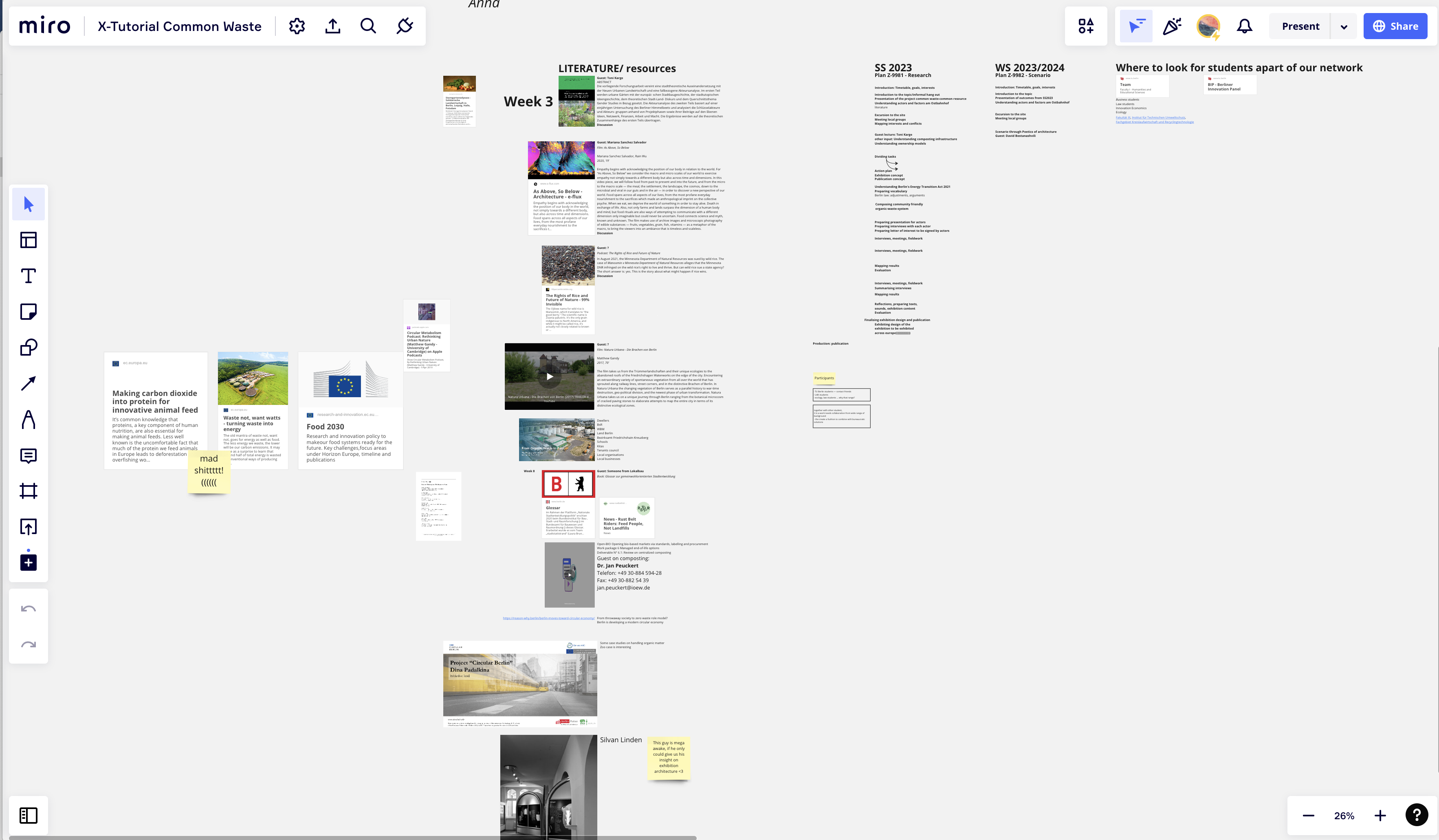Toggle the frames side panel
The image size is (1439, 840).
click(28, 816)
